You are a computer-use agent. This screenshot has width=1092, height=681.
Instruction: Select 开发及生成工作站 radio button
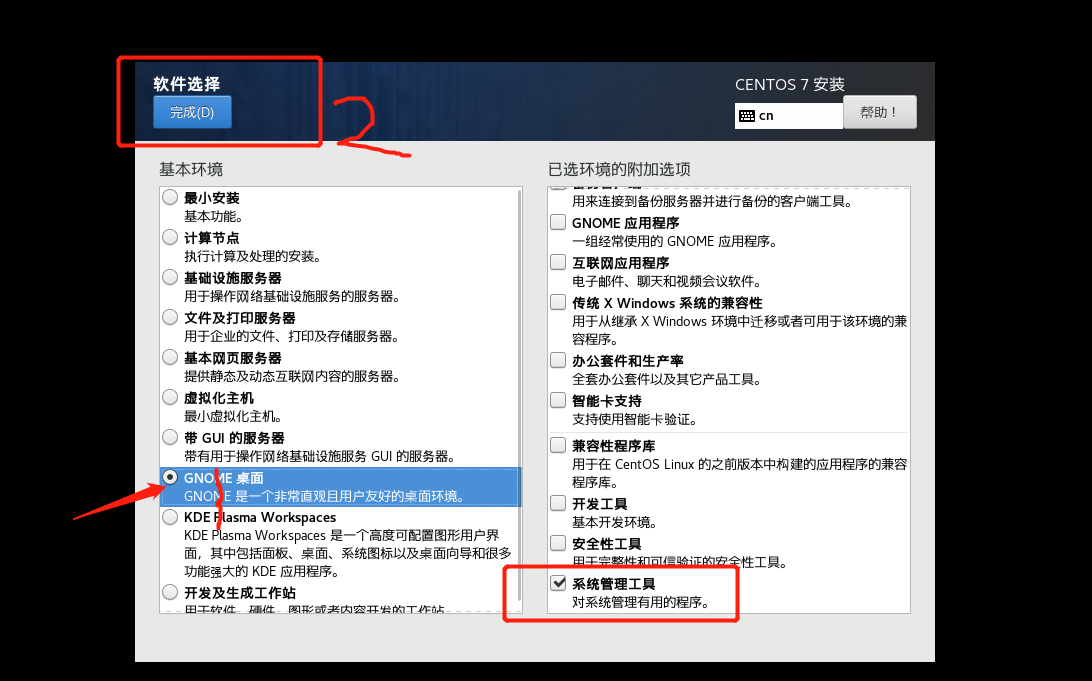coord(170,593)
